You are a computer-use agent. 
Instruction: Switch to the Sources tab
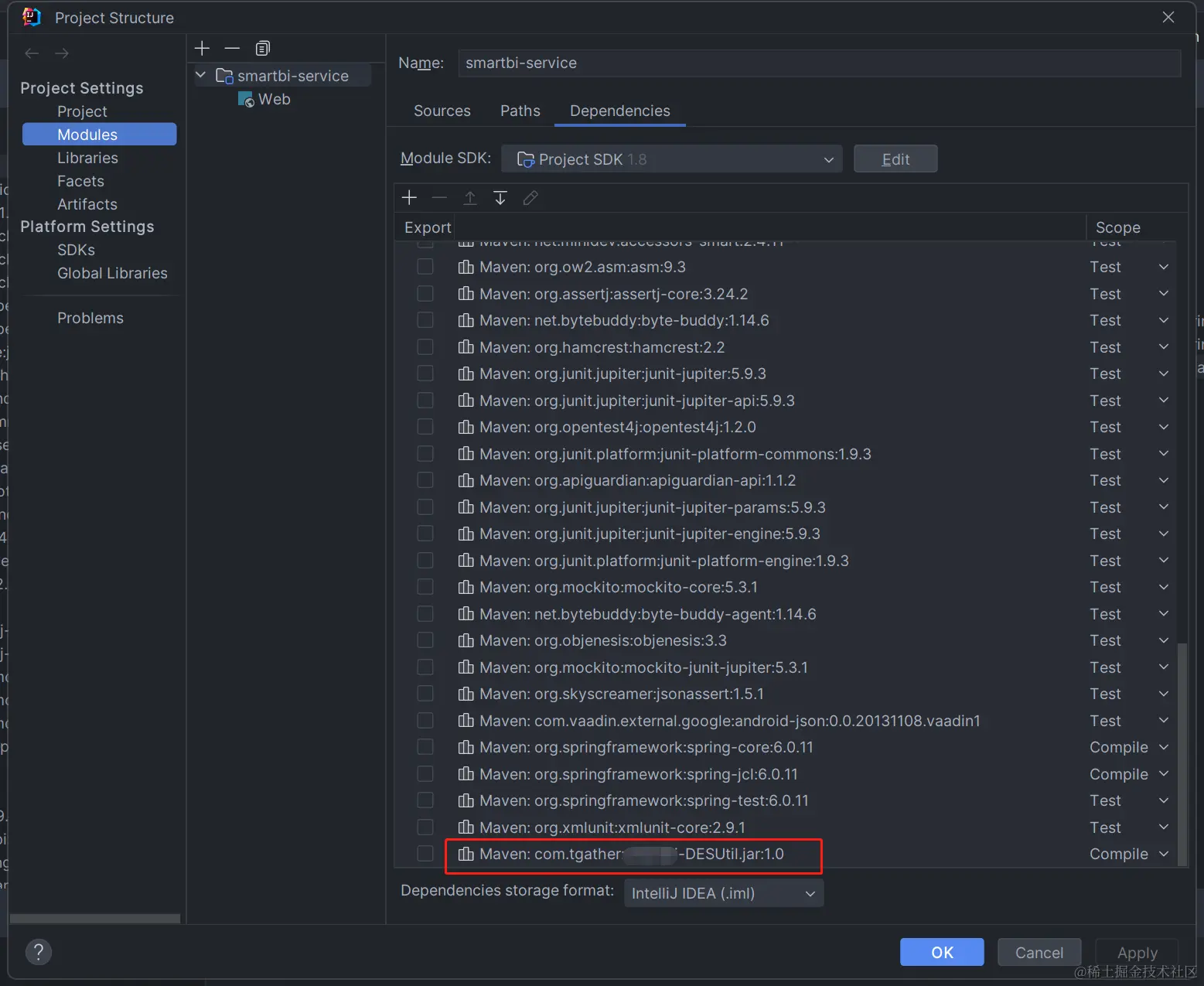coord(442,111)
